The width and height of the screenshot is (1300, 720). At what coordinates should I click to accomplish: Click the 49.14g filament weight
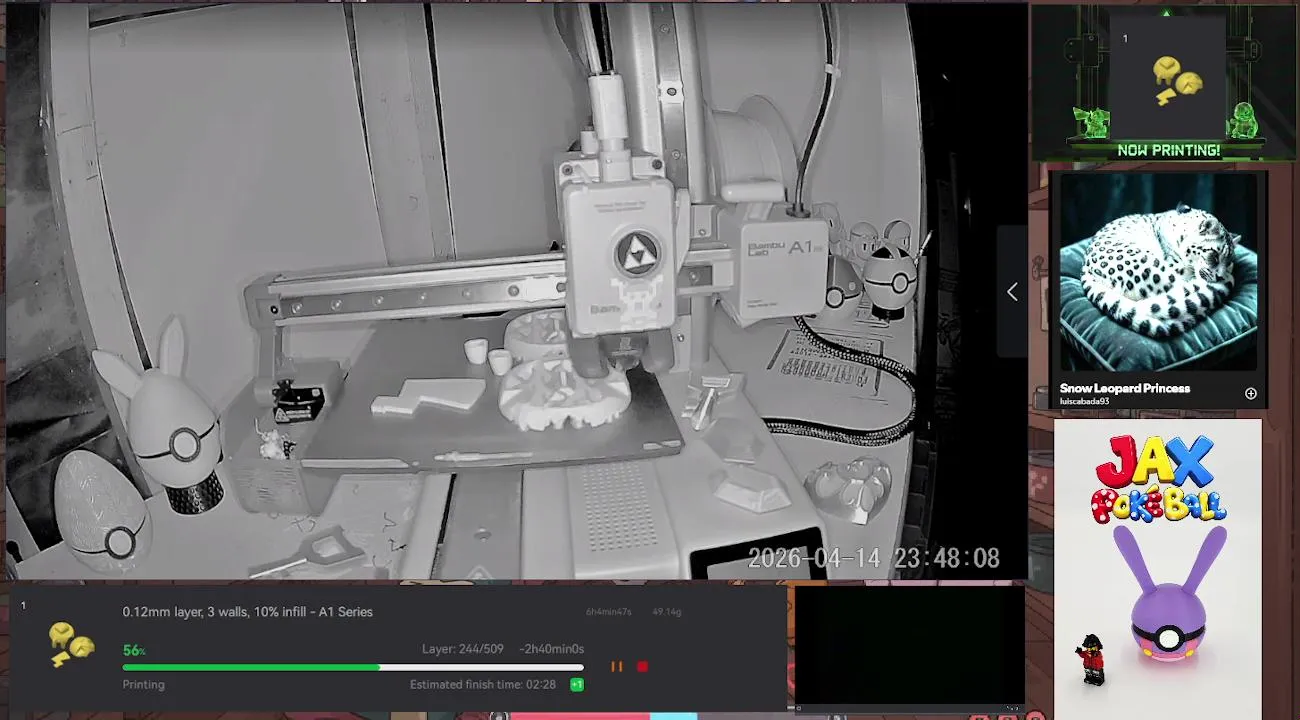coord(666,612)
